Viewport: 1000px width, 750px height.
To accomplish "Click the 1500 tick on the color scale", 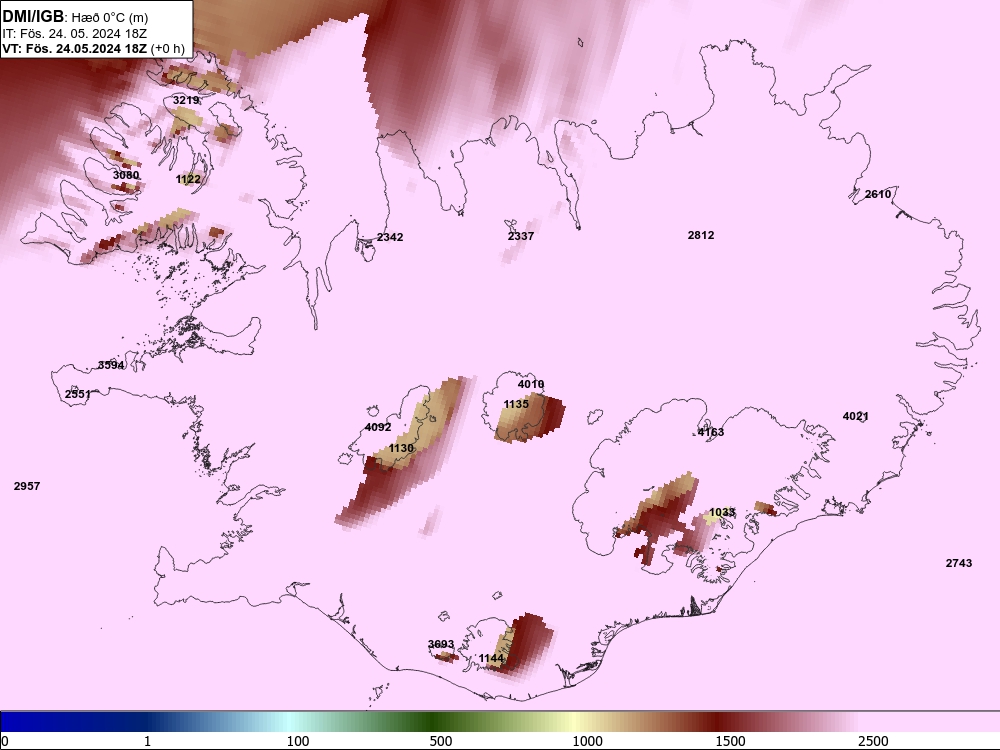I will point(730,741).
